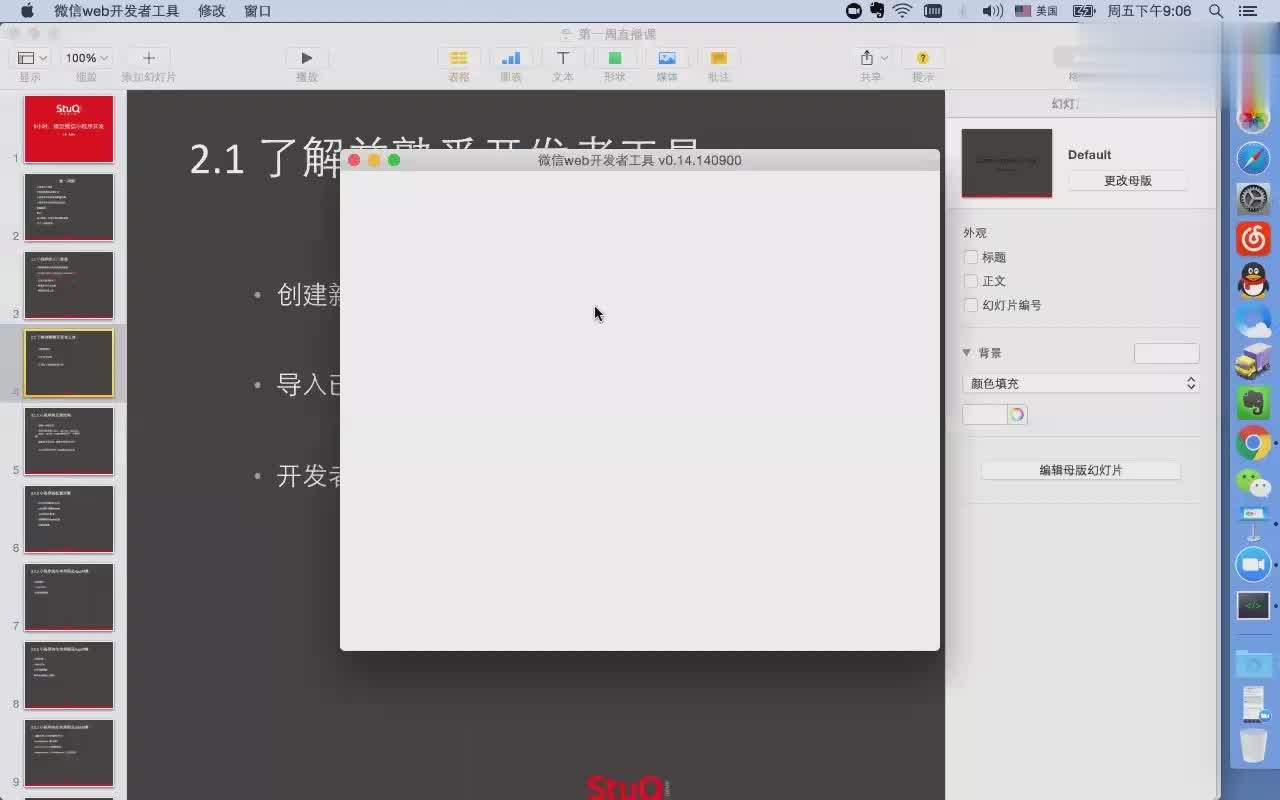This screenshot has width=1280, height=800.
Task: Open Zoom from the Dock
Action: click(1253, 565)
